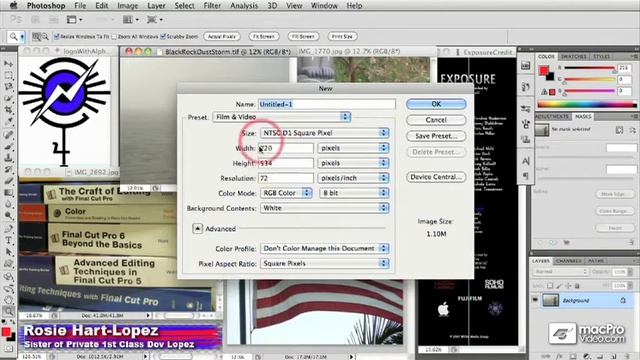The image size is (640, 360).
Task: Switch to the Swatches tab
Action: click(573, 56)
